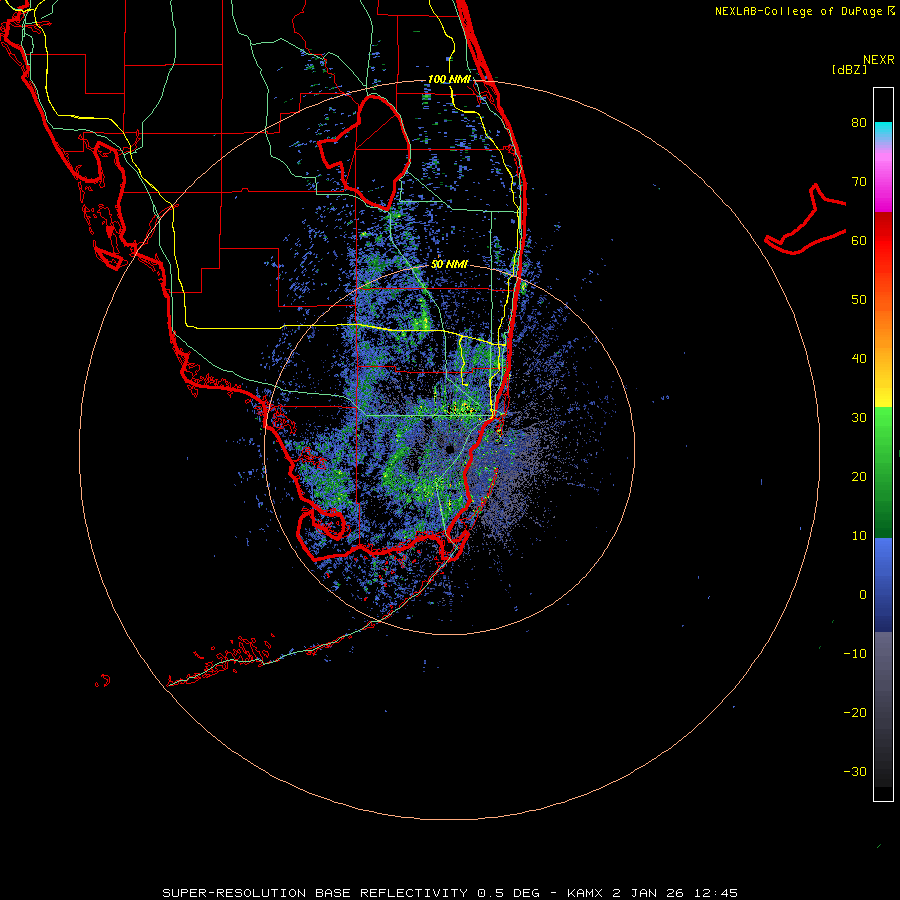
Task: Click the blue segment of the color bar
Action: point(883,585)
